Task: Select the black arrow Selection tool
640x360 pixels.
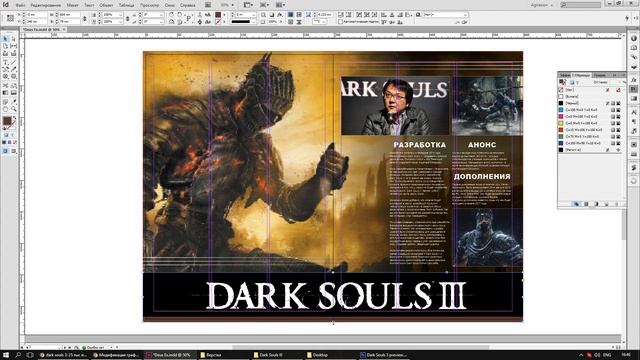Action: pyautogui.click(x=5, y=39)
